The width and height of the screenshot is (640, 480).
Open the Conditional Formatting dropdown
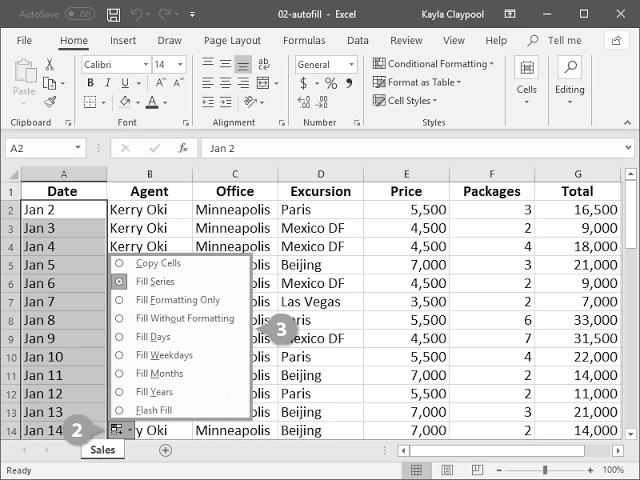click(433, 64)
